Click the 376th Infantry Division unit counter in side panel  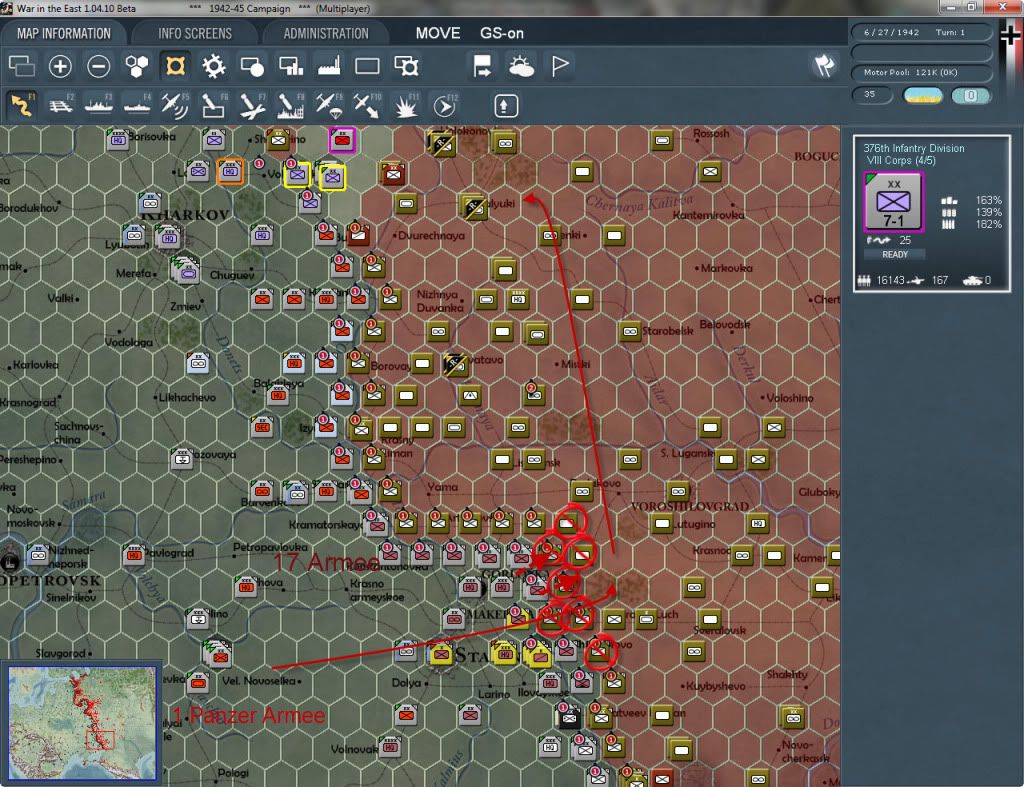tap(893, 202)
